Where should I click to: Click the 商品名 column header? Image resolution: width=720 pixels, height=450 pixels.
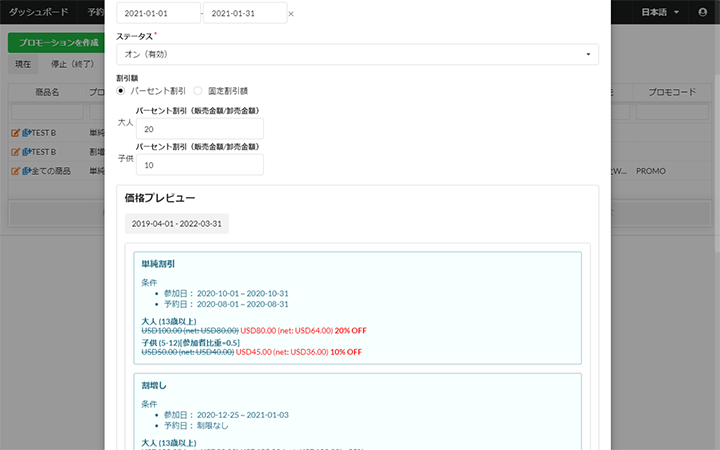(x=47, y=92)
